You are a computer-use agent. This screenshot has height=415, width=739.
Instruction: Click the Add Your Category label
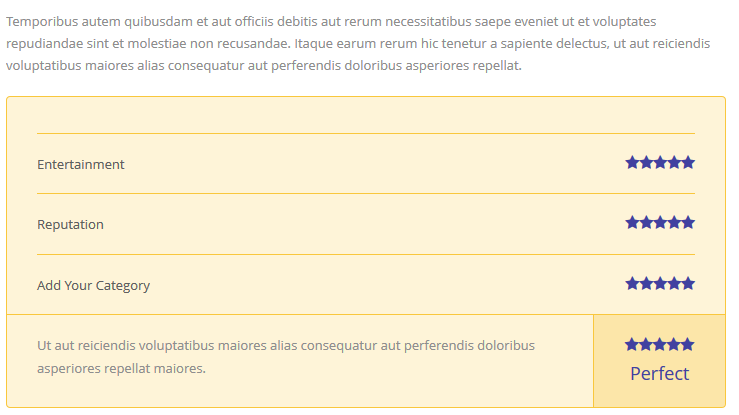coord(93,286)
